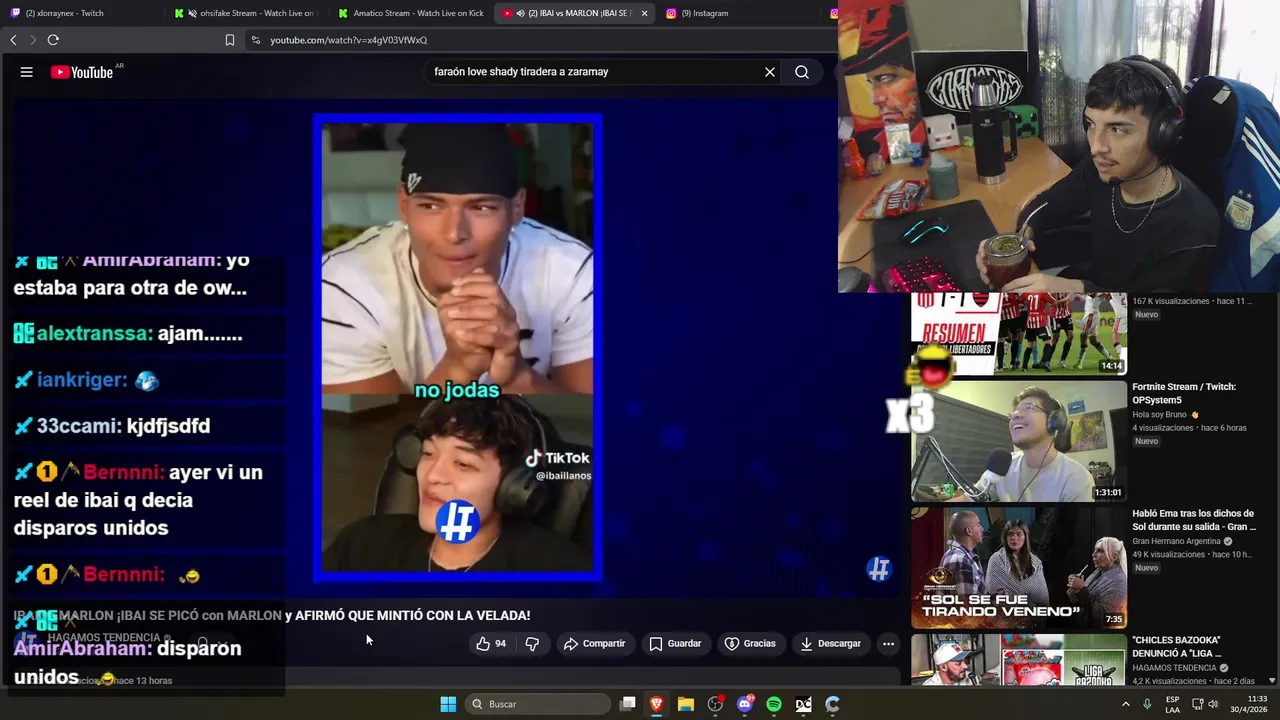Open the Chicles Bazooka video thumbnail
This screenshot has height=720, width=1280.
1018,660
